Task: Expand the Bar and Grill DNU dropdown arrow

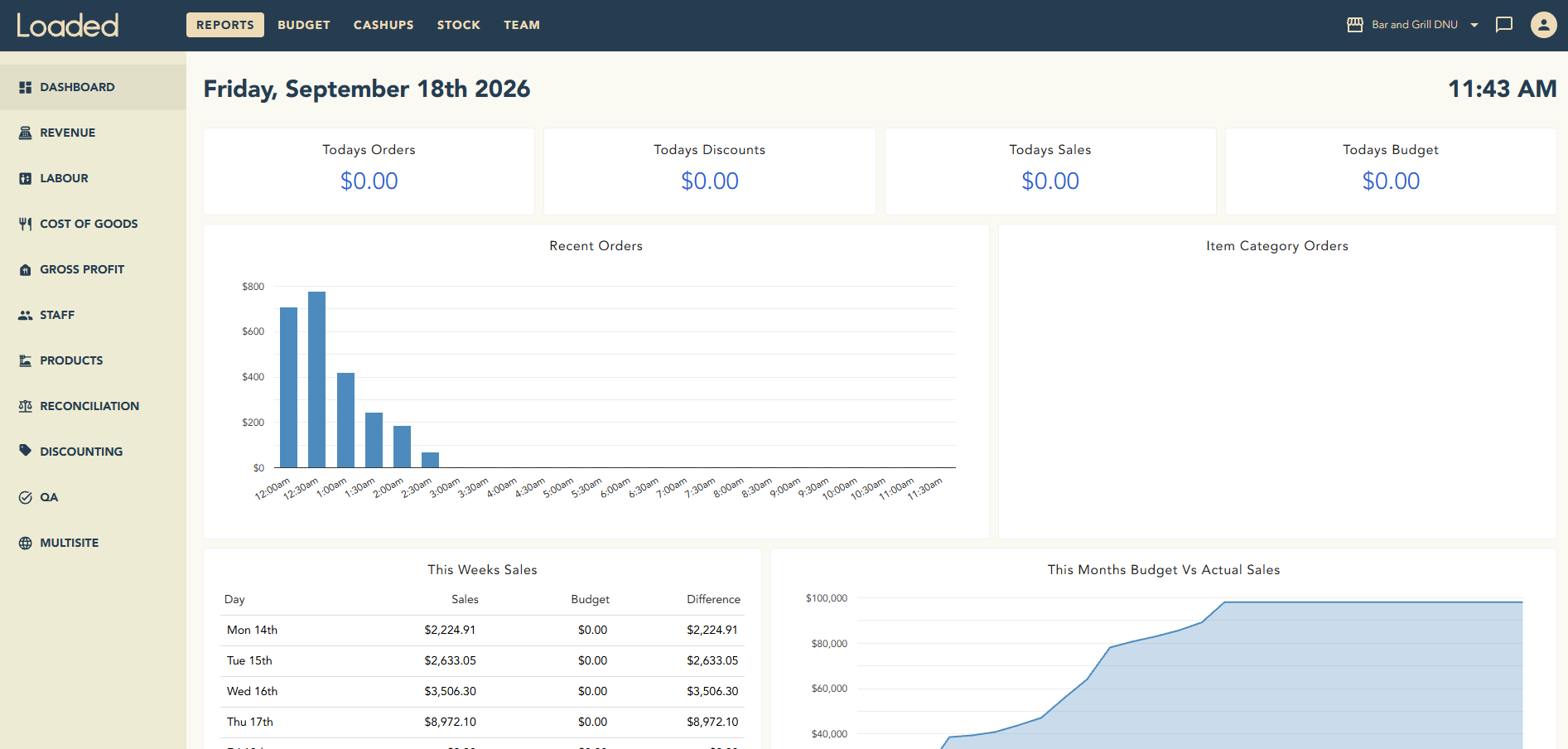Action: [x=1474, y=25]
